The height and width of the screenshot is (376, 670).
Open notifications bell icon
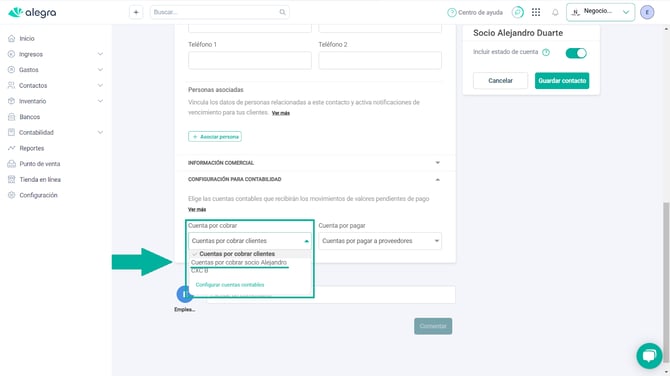tap(555, 12)
